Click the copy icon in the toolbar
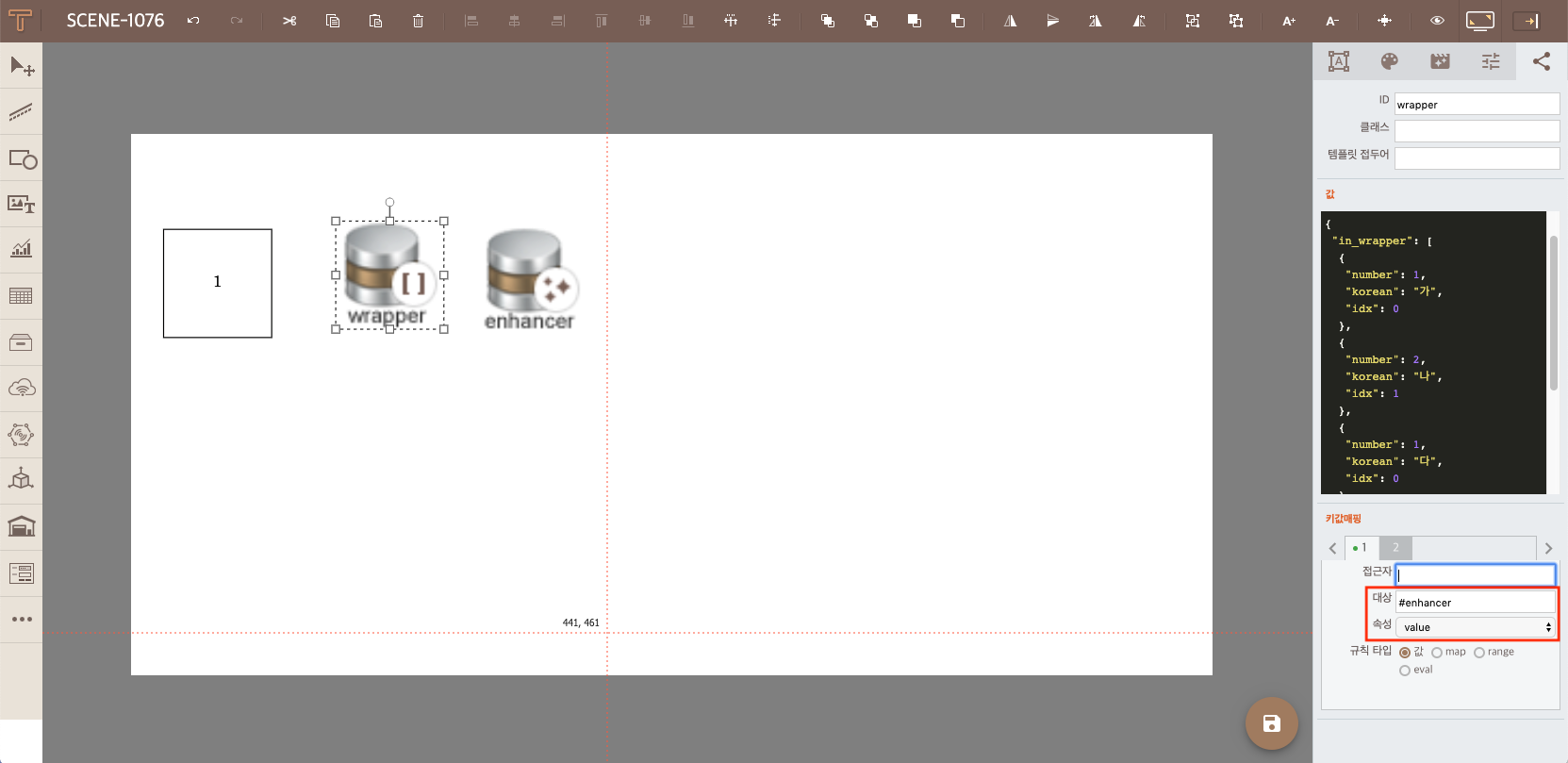The height and width of the screenshot is (763, 1568). (333, 21)
